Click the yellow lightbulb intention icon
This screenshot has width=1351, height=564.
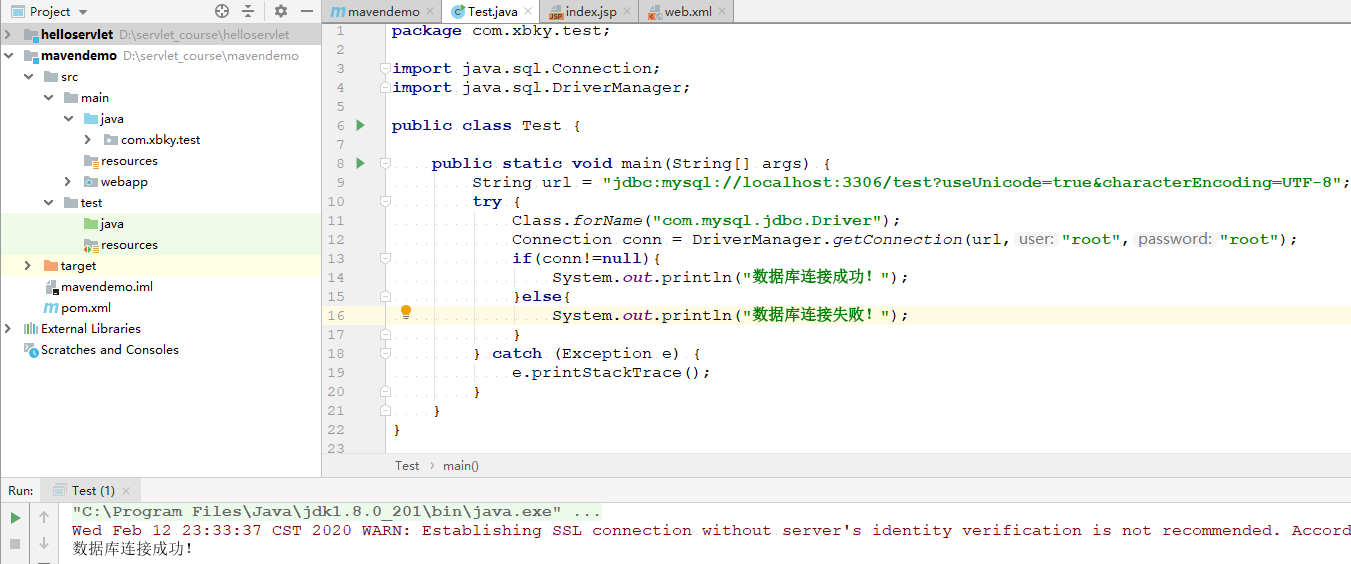pyautogui.click(x=406, y=312)
